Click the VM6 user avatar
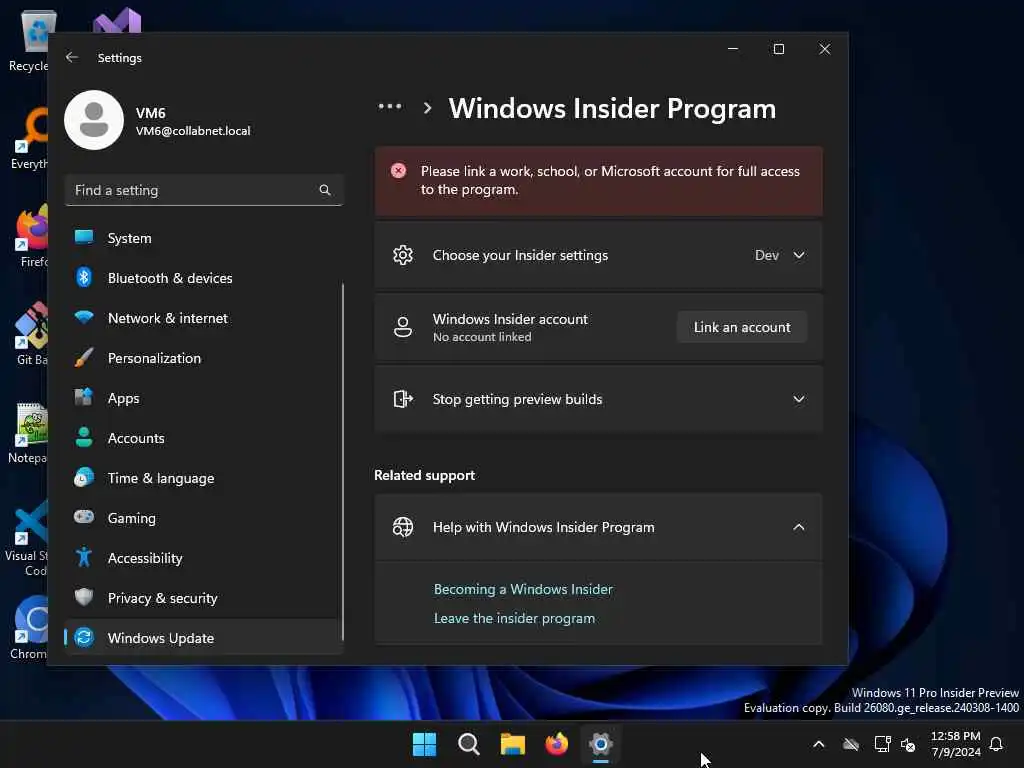The image size is (1024, 768). [94, 120]
